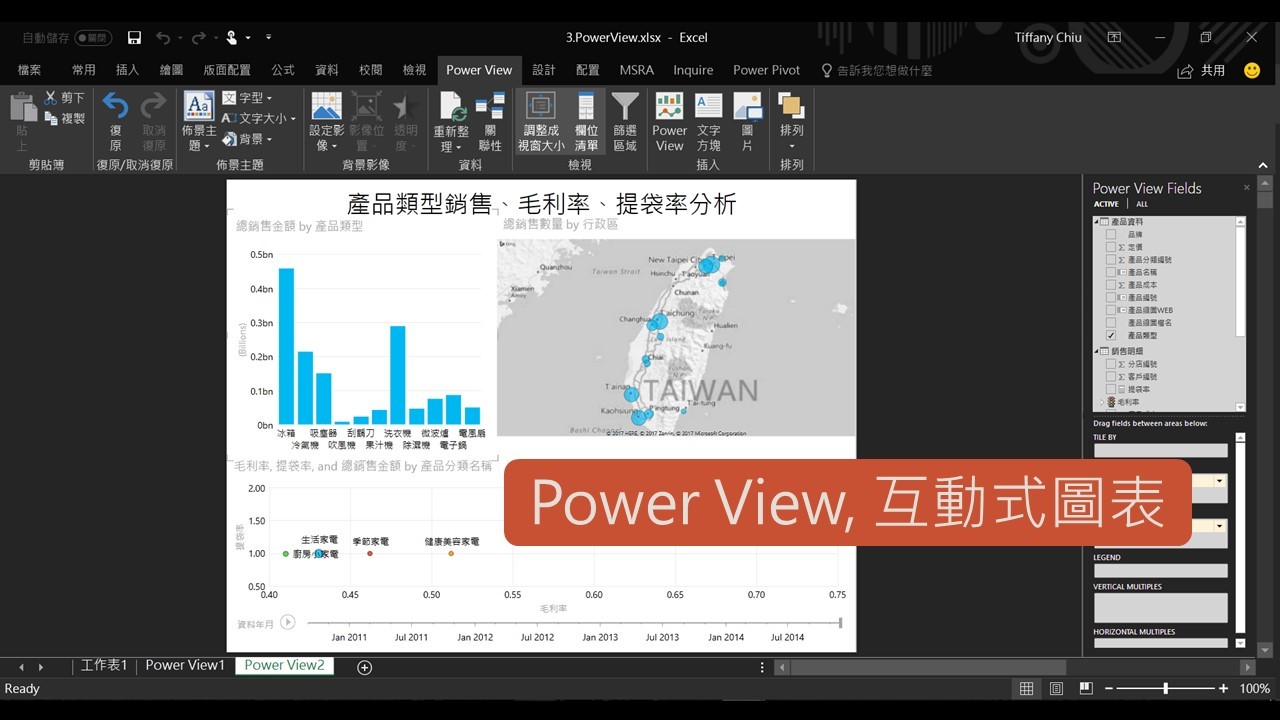Screen dimensions: 1280x720
Task: Click the 剪下 (Cut) scissors icon
Action: 50,98
